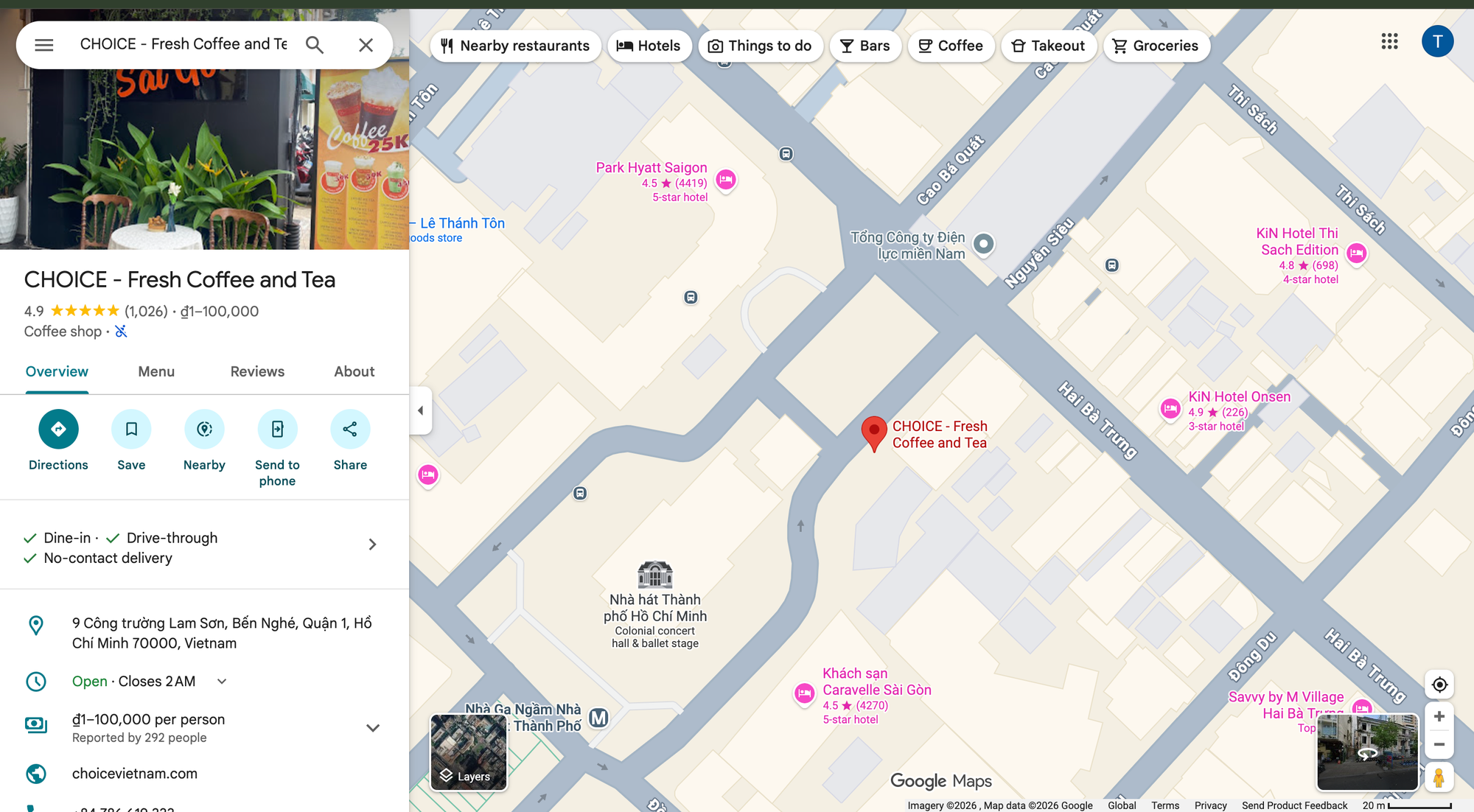The width and height of the screenshot is (1474, 812).
Task: Save this place with bookmark icon
Action: point(131,429)
